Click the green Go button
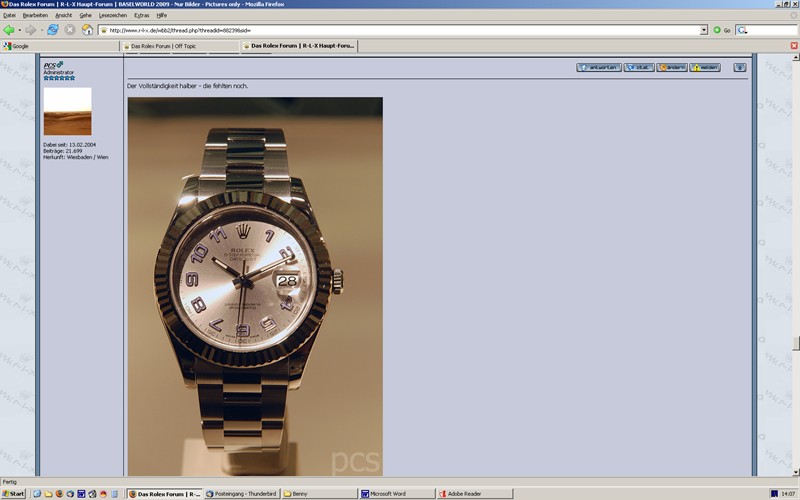The image size is (800, 500). 721,30
